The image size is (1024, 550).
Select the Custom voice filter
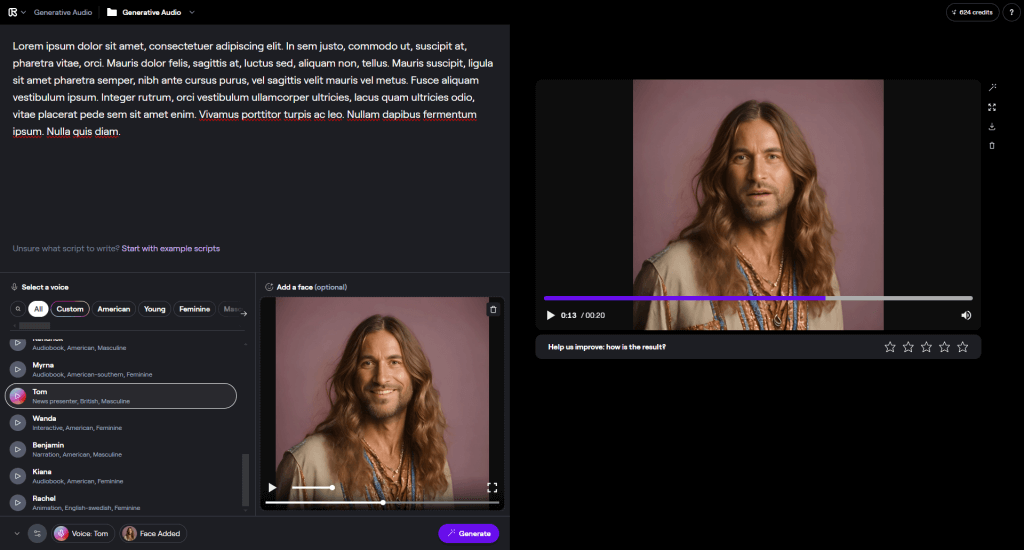point(70,309)
